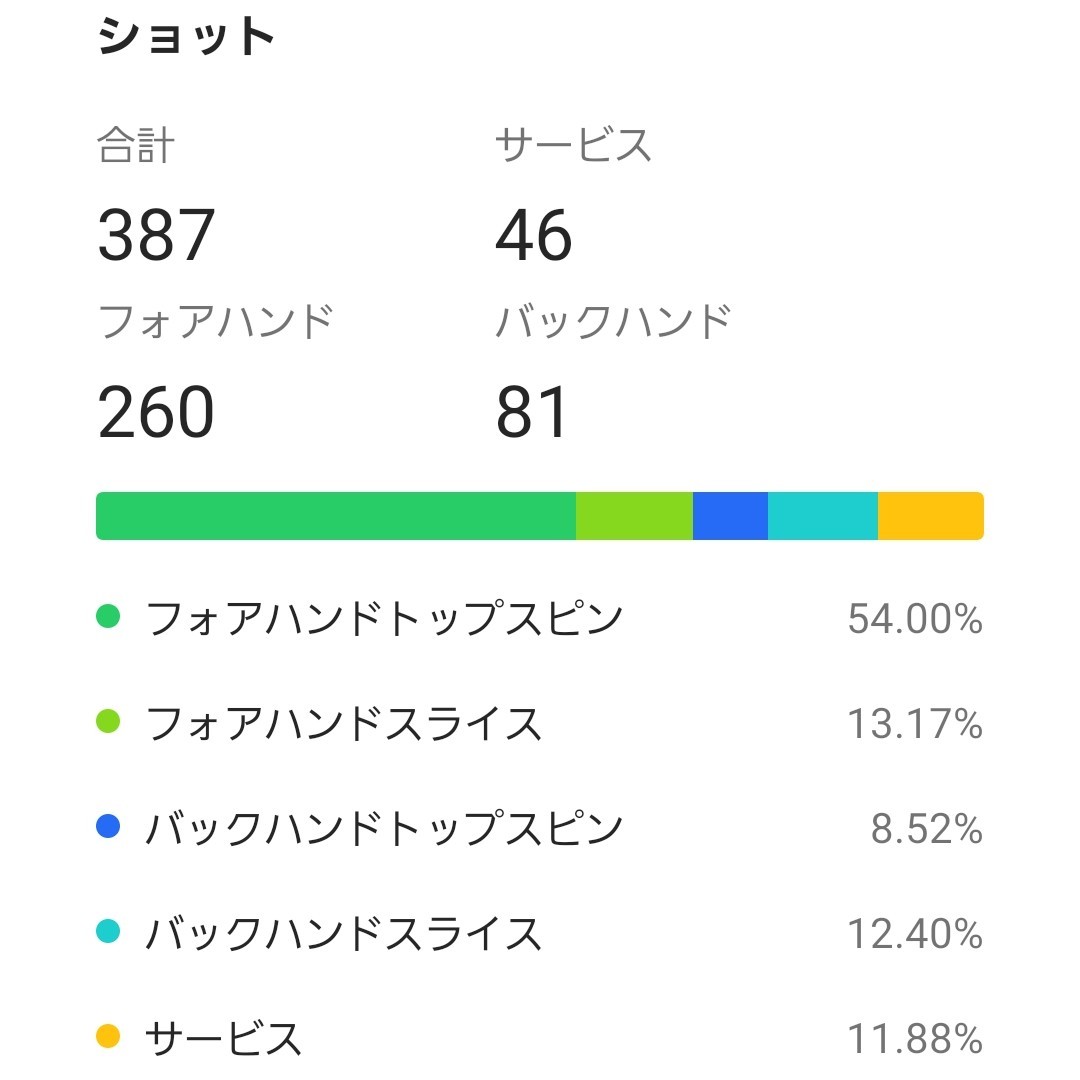Tap the バックハンドスライス legend label

pyautogui.click(x=344, y=934)
